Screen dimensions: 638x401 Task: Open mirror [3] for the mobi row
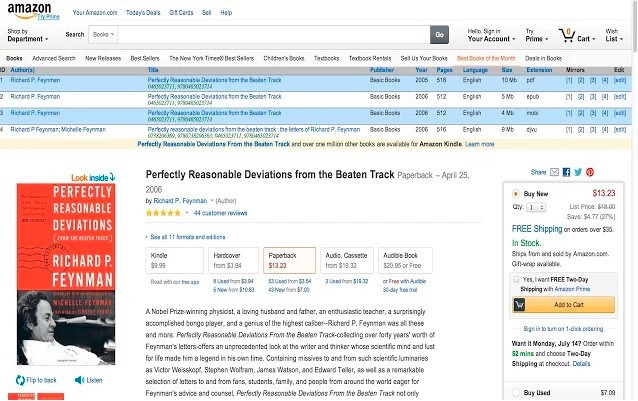[593, 113]
